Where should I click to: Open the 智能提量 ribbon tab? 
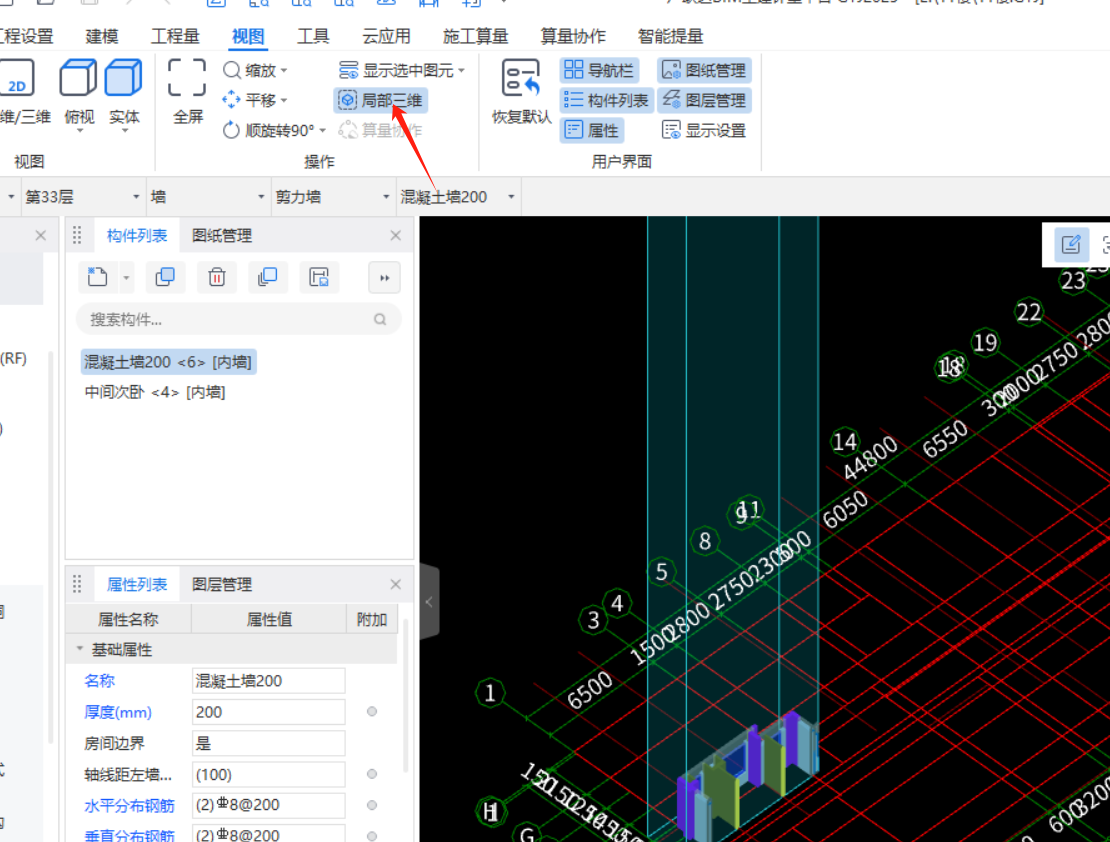(670, 36)
